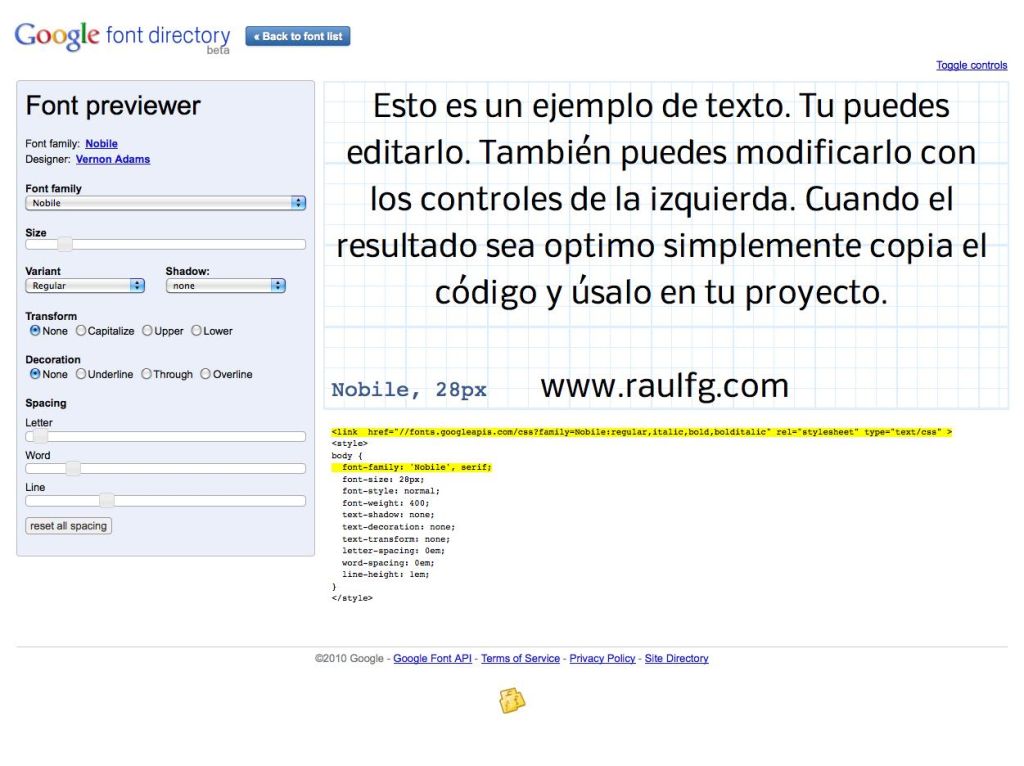
Task: Click the font-weight: 400 code line
Action: pyautogui.click(x=385, y=503)
